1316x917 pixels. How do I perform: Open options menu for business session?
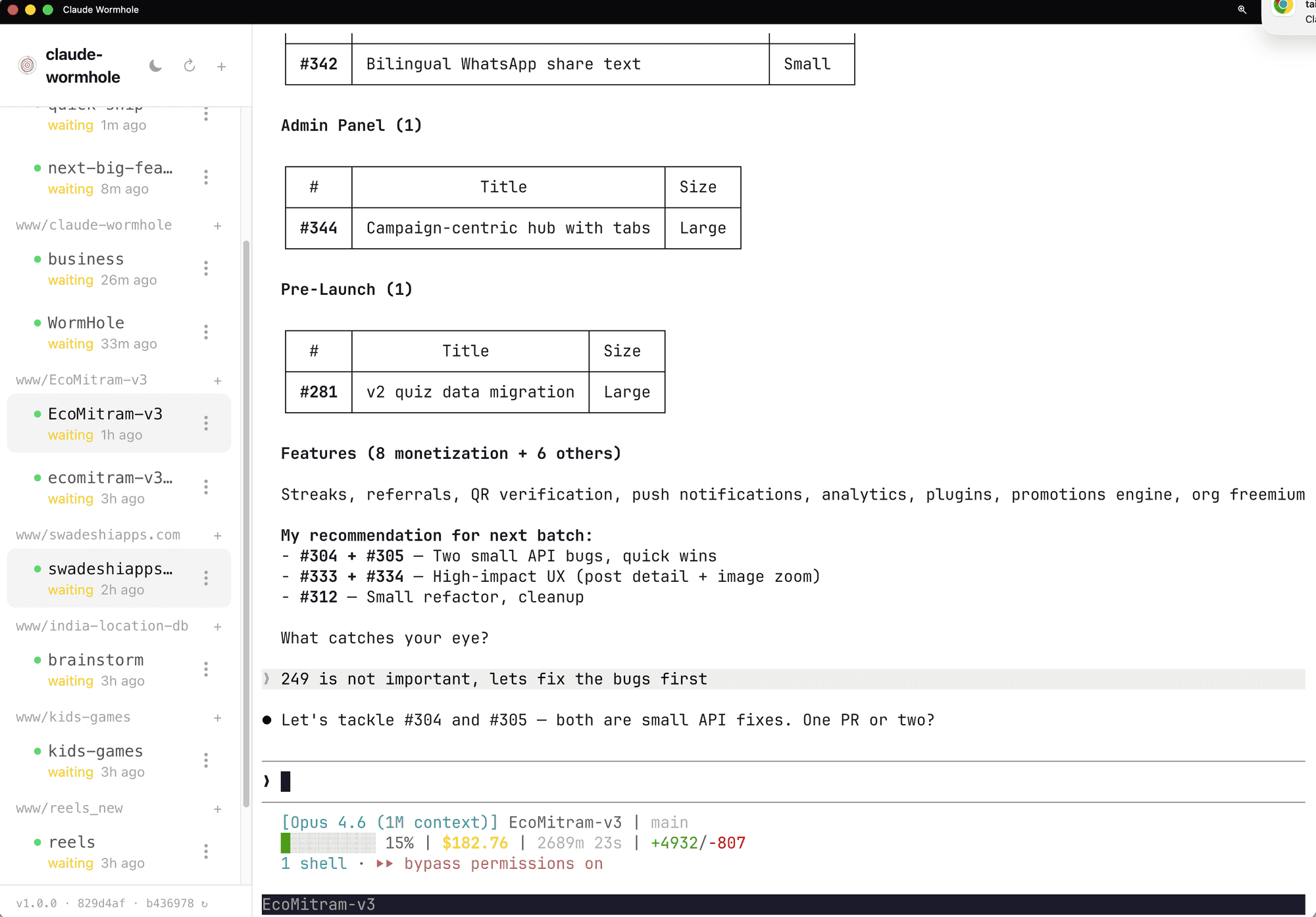point(206,268)
